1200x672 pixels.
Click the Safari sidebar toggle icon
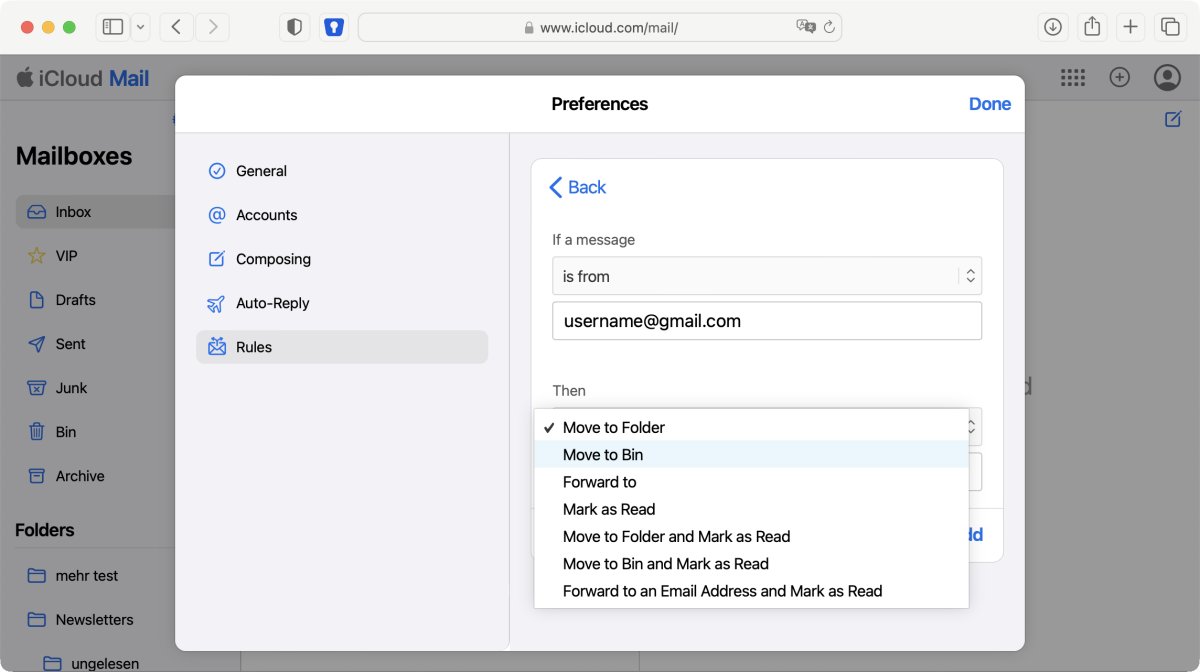click(x=113, y=27)
